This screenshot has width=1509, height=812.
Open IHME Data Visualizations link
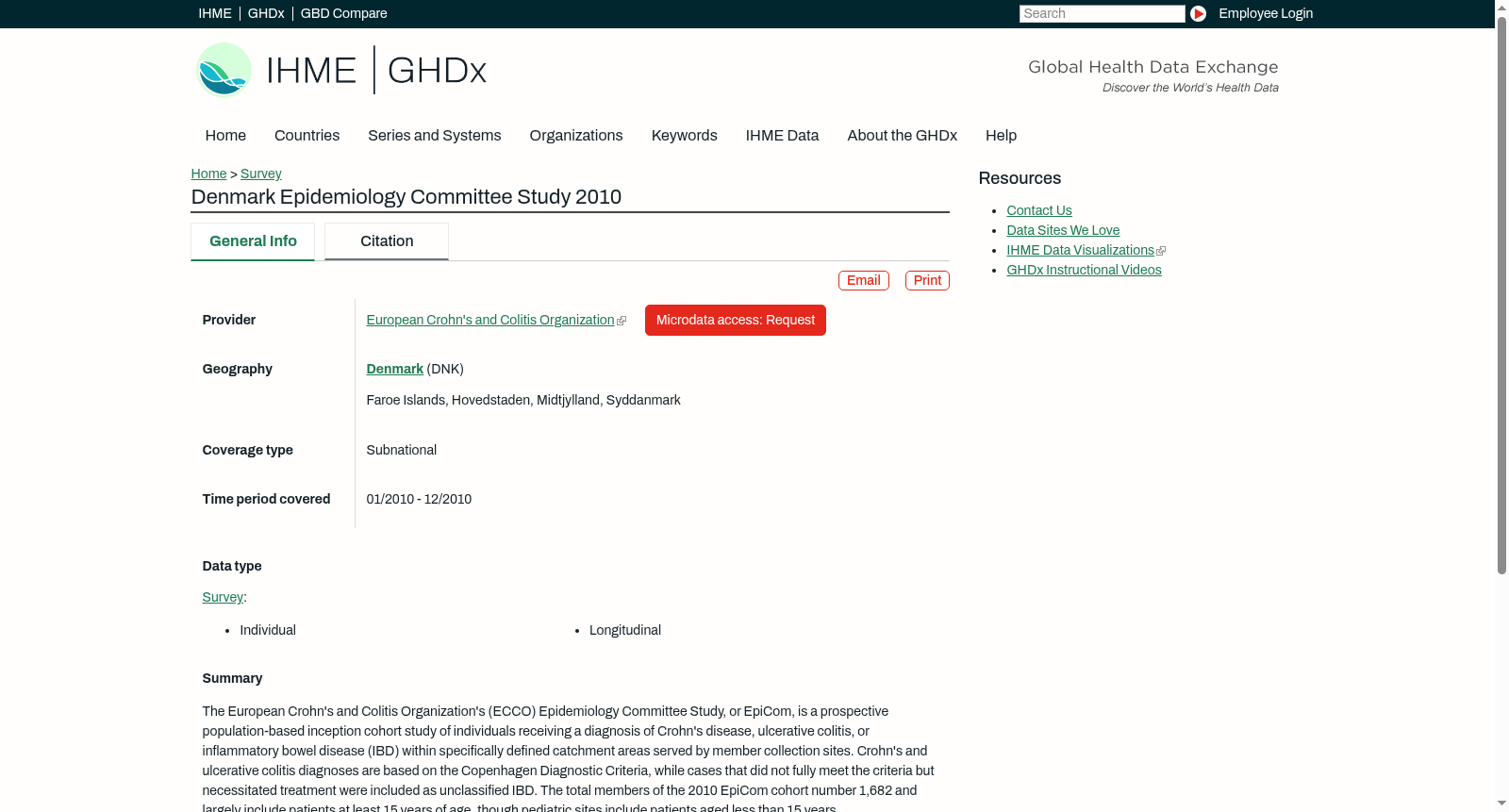1080,250
